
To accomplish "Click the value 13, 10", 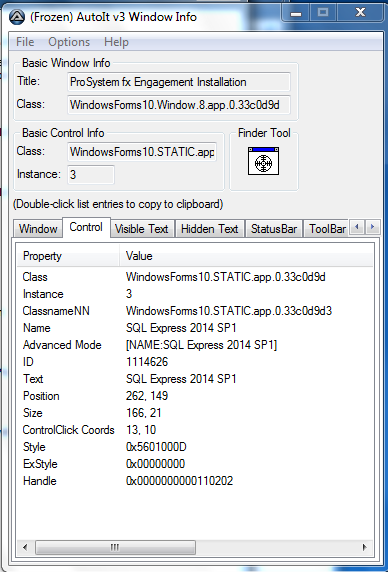I will (141, 430).
